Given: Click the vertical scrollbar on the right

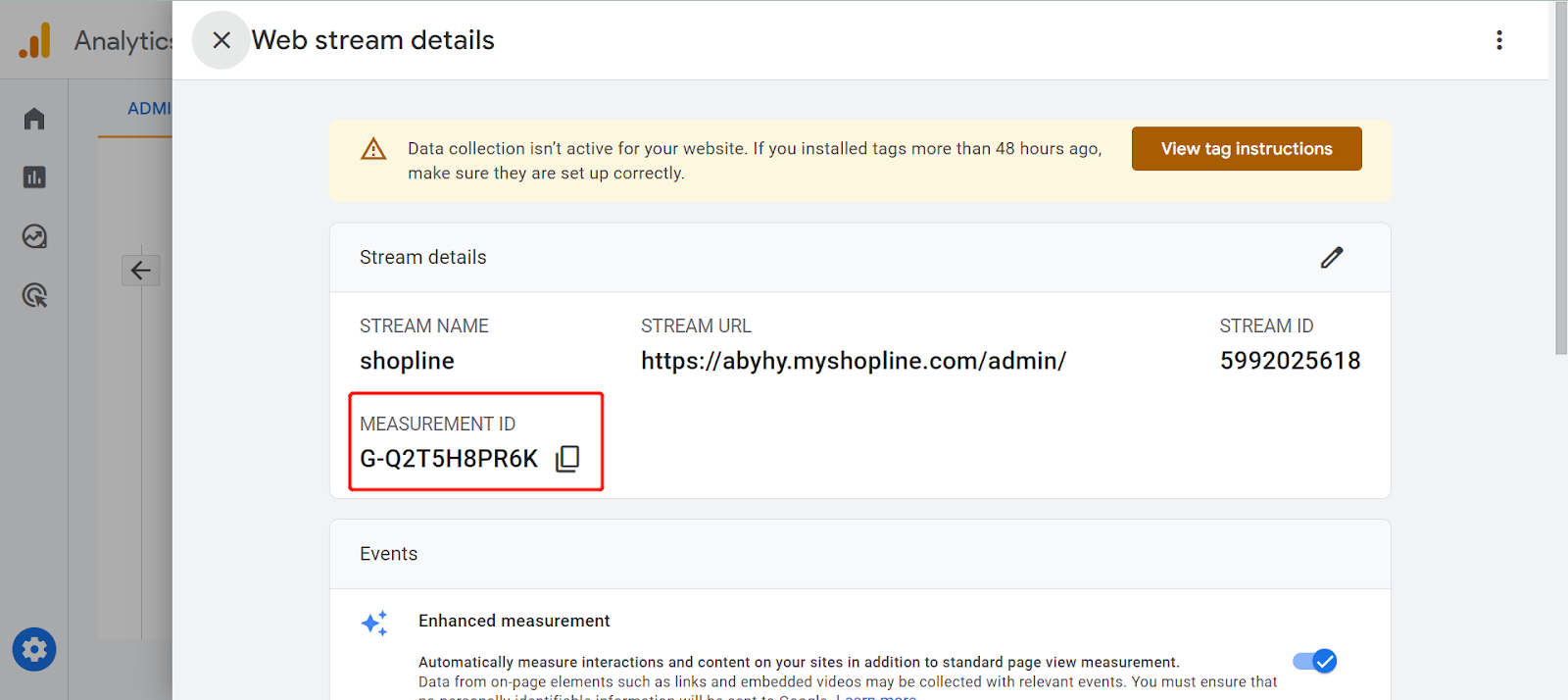Looking at the screenshot, I should point(1560,176).
